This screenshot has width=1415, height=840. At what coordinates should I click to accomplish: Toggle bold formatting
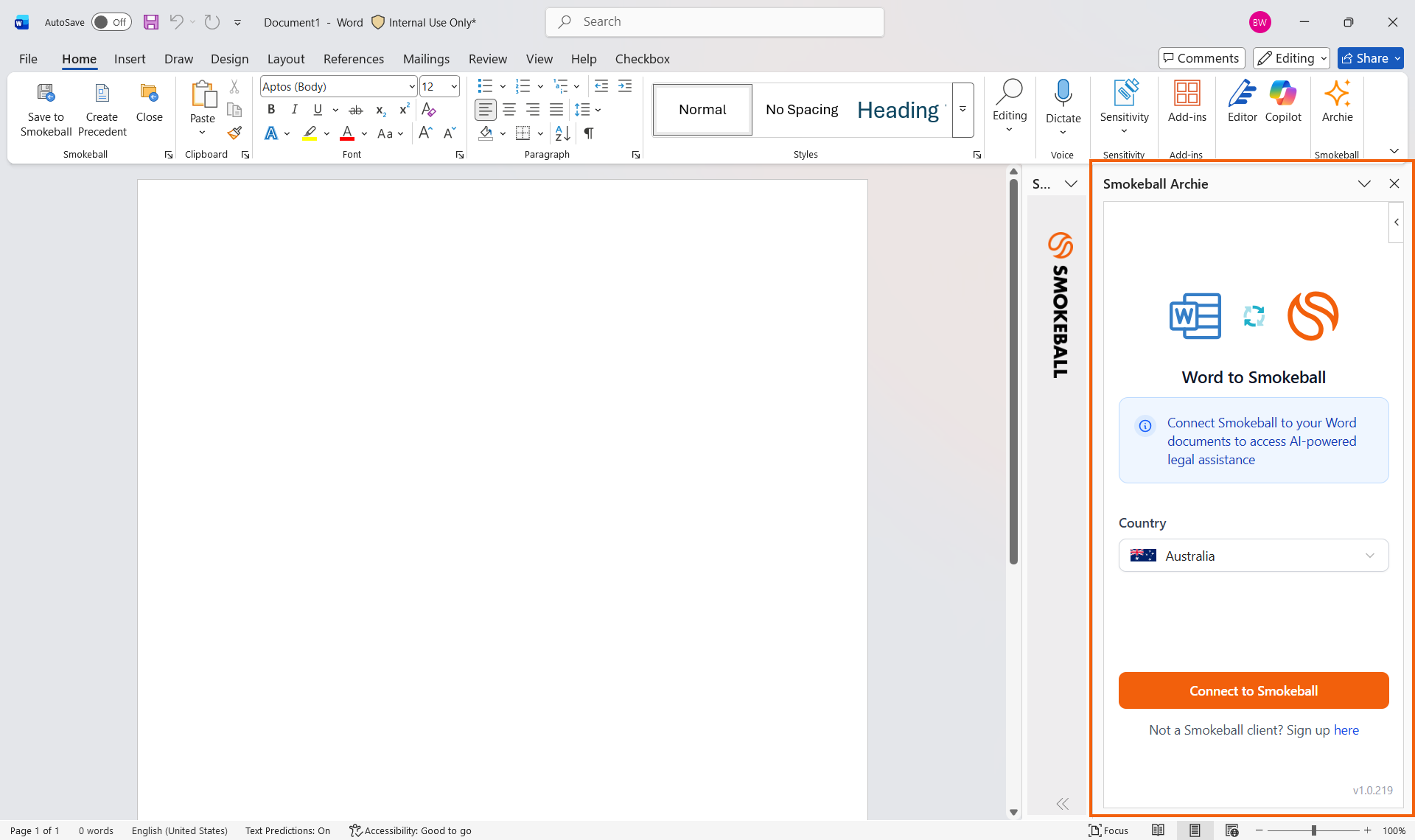coord(271,110)
